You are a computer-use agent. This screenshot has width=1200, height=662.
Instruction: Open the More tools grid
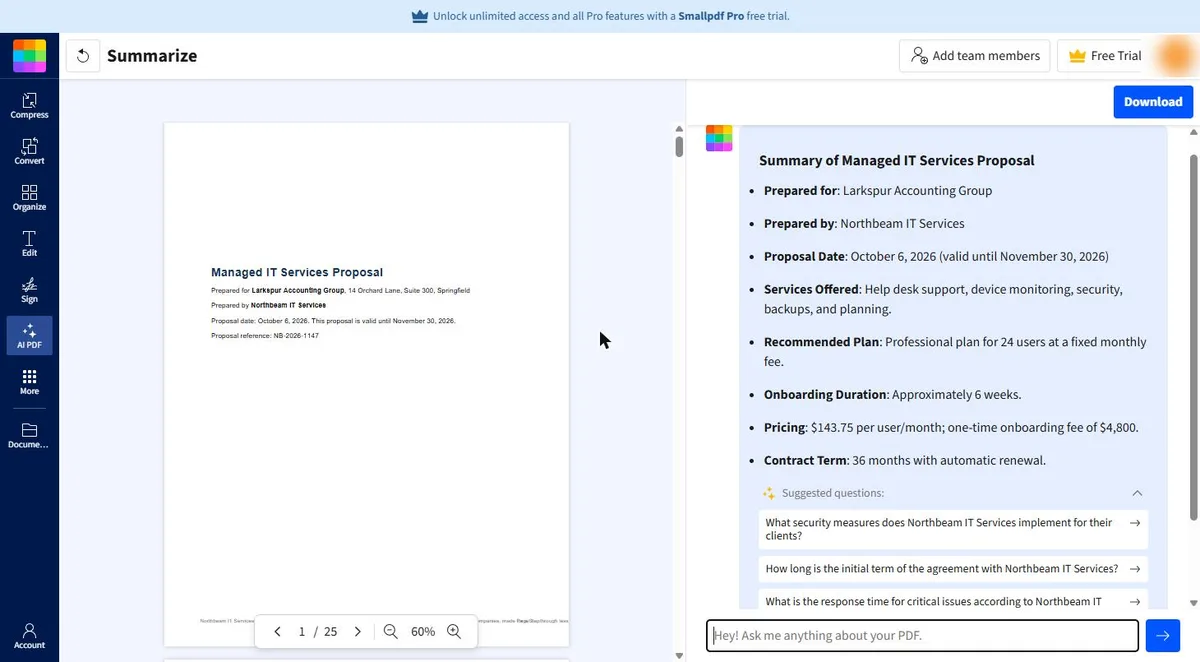point(29,382)
